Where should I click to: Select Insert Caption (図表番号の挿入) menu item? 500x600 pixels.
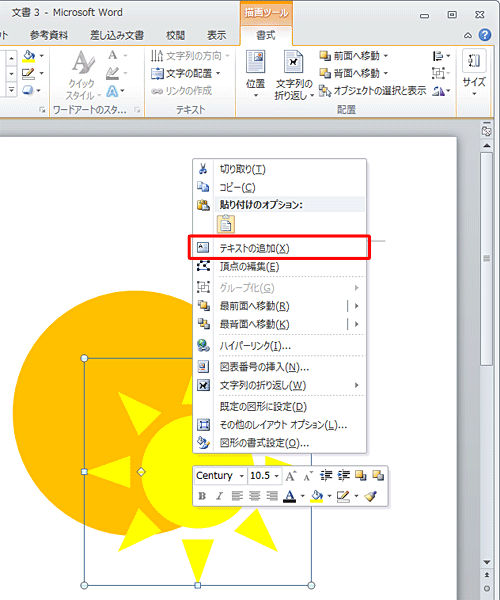pyautogui.click(x=279, y=367)
